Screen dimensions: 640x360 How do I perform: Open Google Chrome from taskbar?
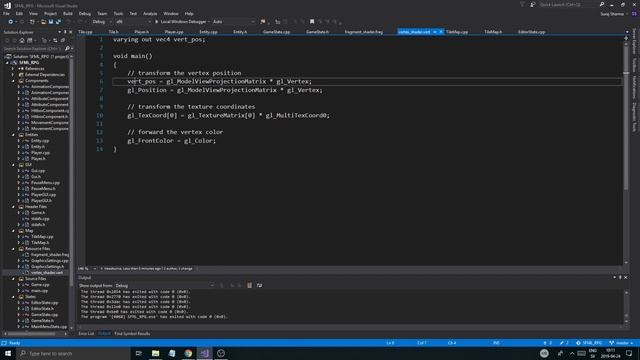click(x=188, y=353)
